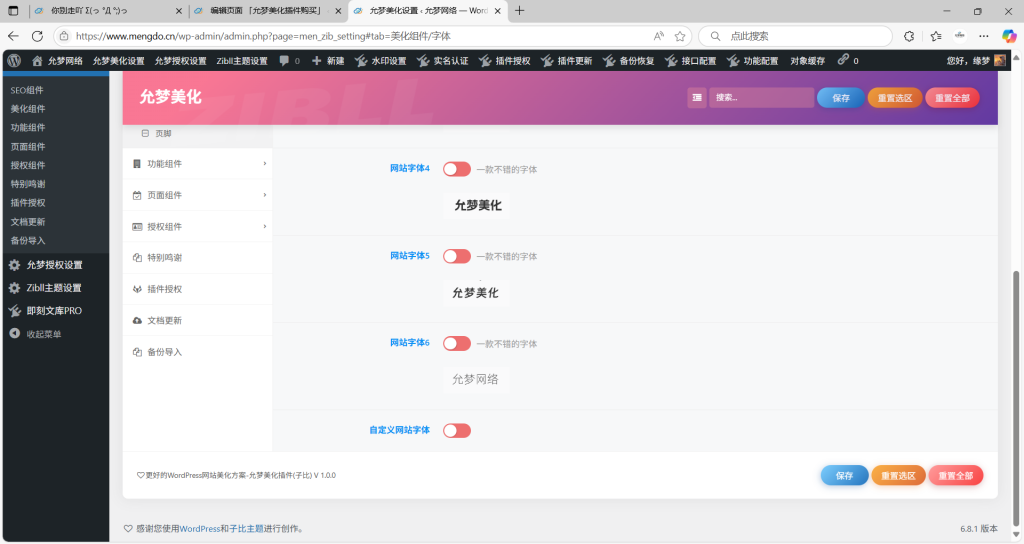
Task: Open the favorites list icon
Action: pyautogui.click(x=936, y=36)
